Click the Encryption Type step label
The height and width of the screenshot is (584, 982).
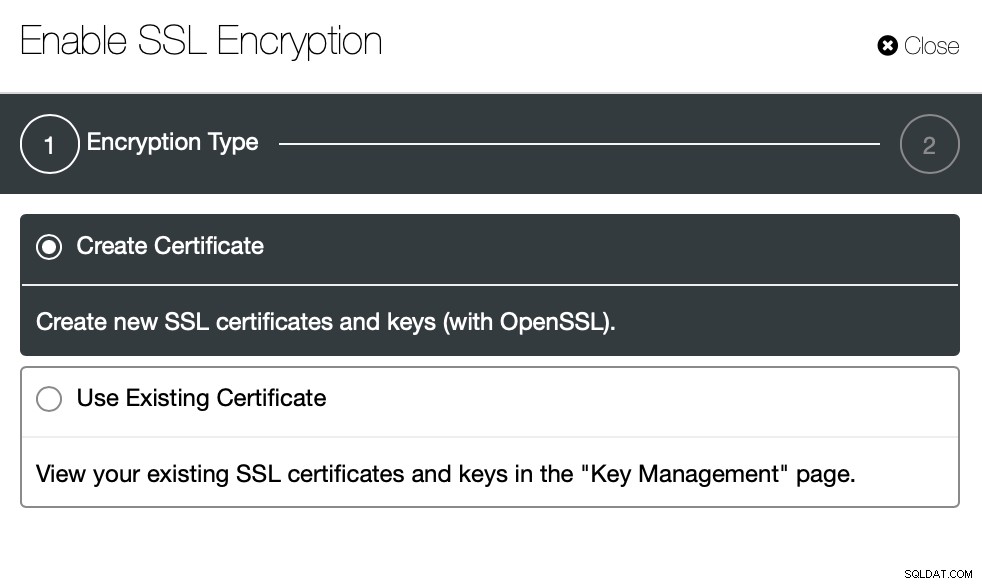(172, 142)
